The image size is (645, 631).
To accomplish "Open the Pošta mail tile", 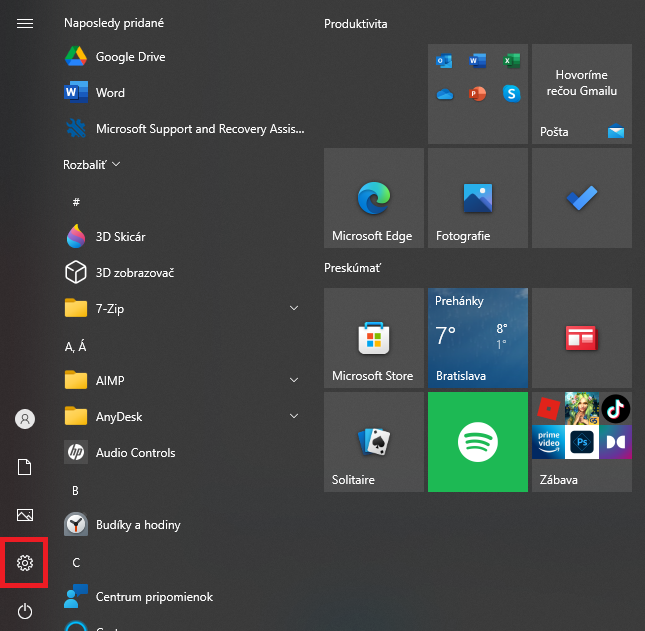I will [x=582, y=94].
